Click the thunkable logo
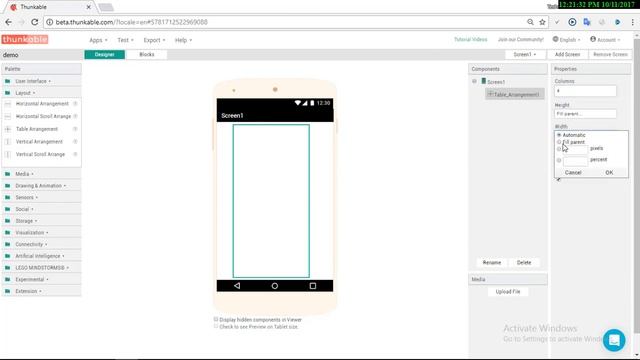This screenshot has width=640, height=360. 25,40
